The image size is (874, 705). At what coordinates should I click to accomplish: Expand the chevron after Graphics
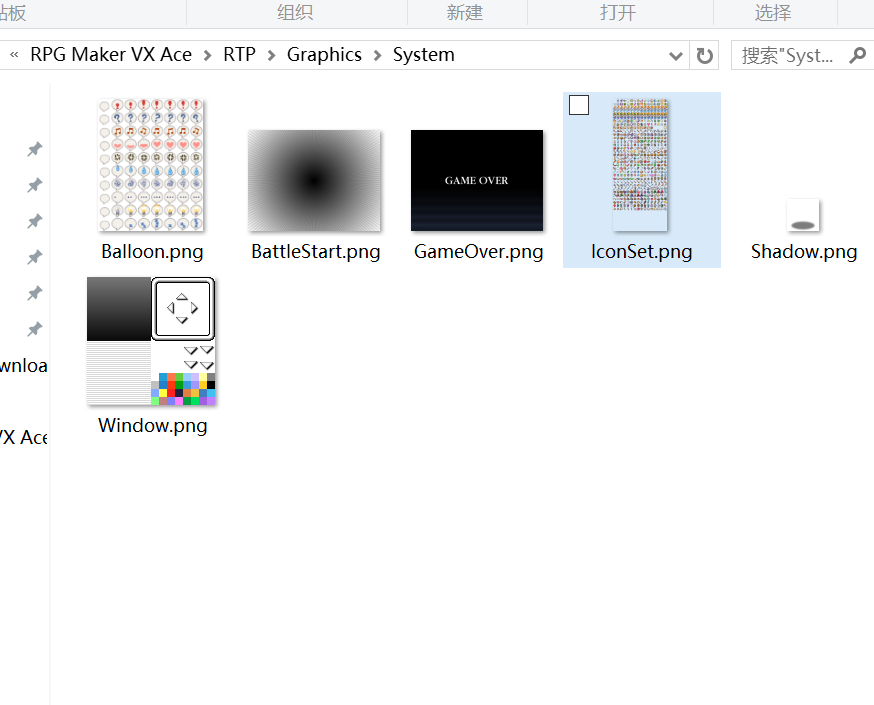point(377,55)
